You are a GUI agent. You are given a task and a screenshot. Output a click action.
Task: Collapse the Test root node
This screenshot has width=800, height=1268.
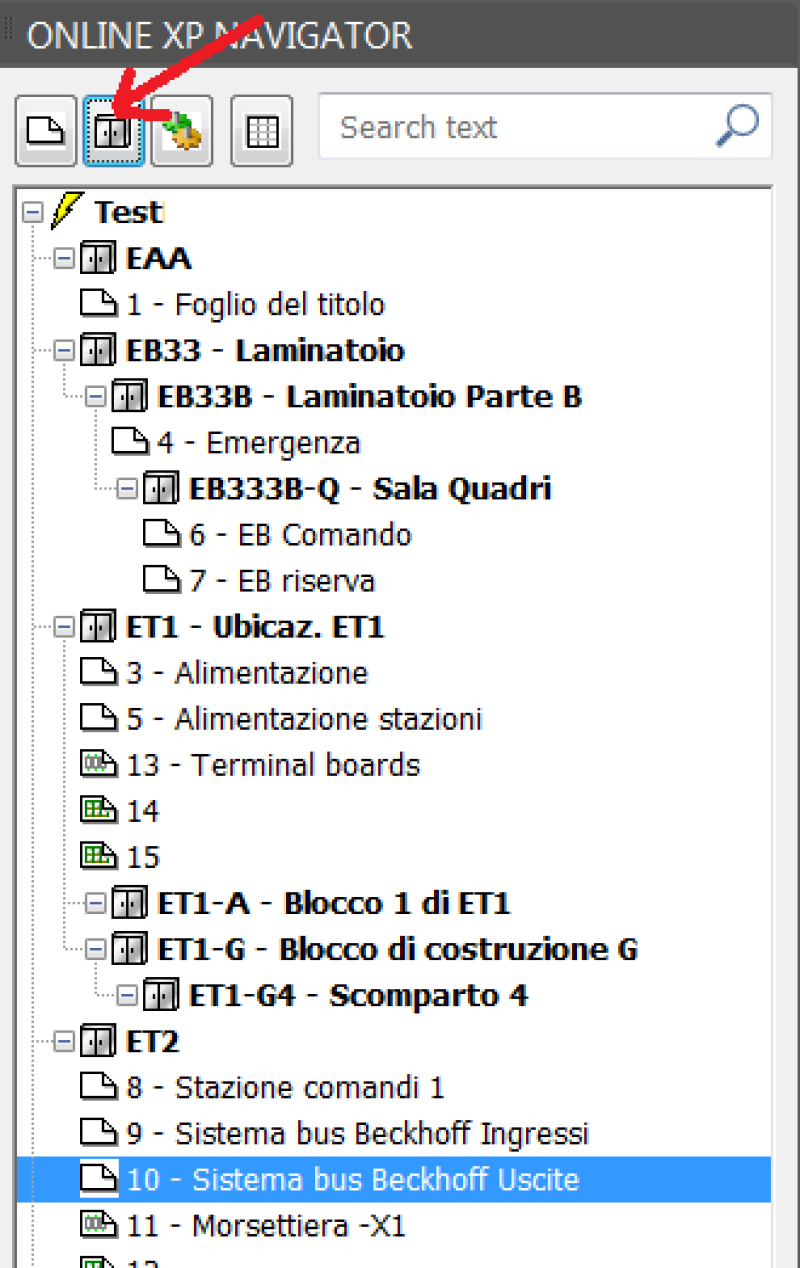pos(33,212)
